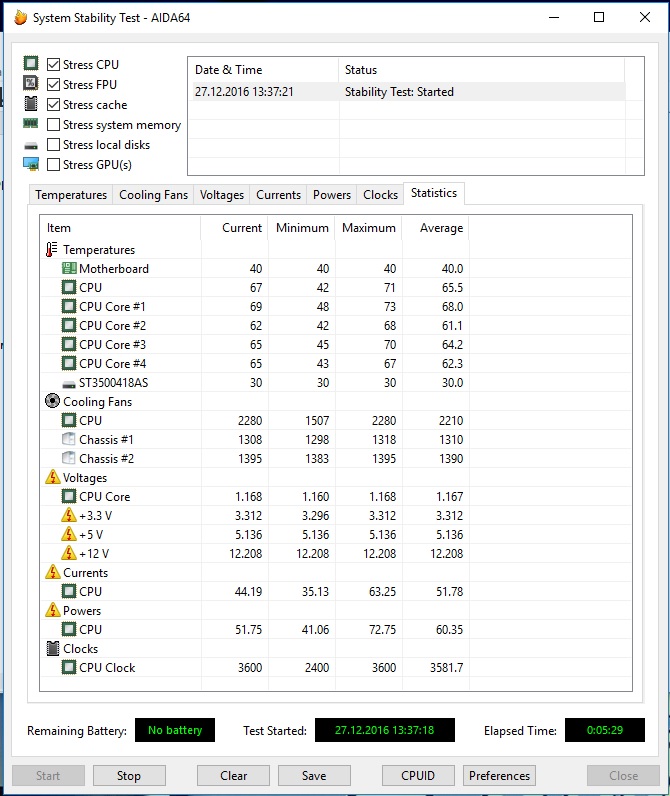Uncheck Stress CPU checkbox

point(53,64)
